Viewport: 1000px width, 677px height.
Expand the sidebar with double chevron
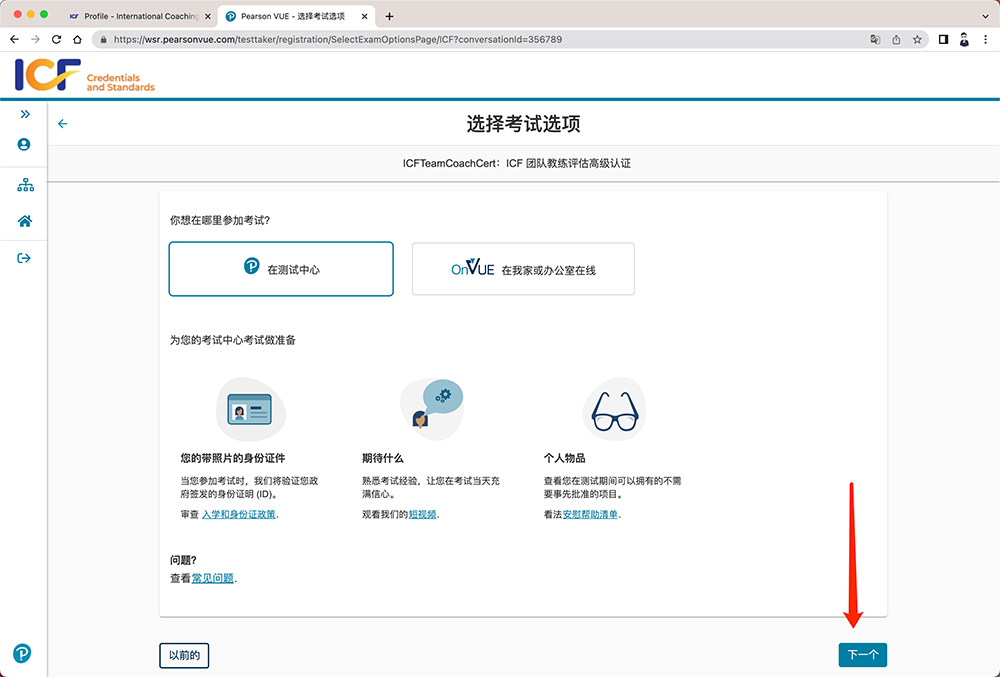pyautogui.click(x=24, y=114)
